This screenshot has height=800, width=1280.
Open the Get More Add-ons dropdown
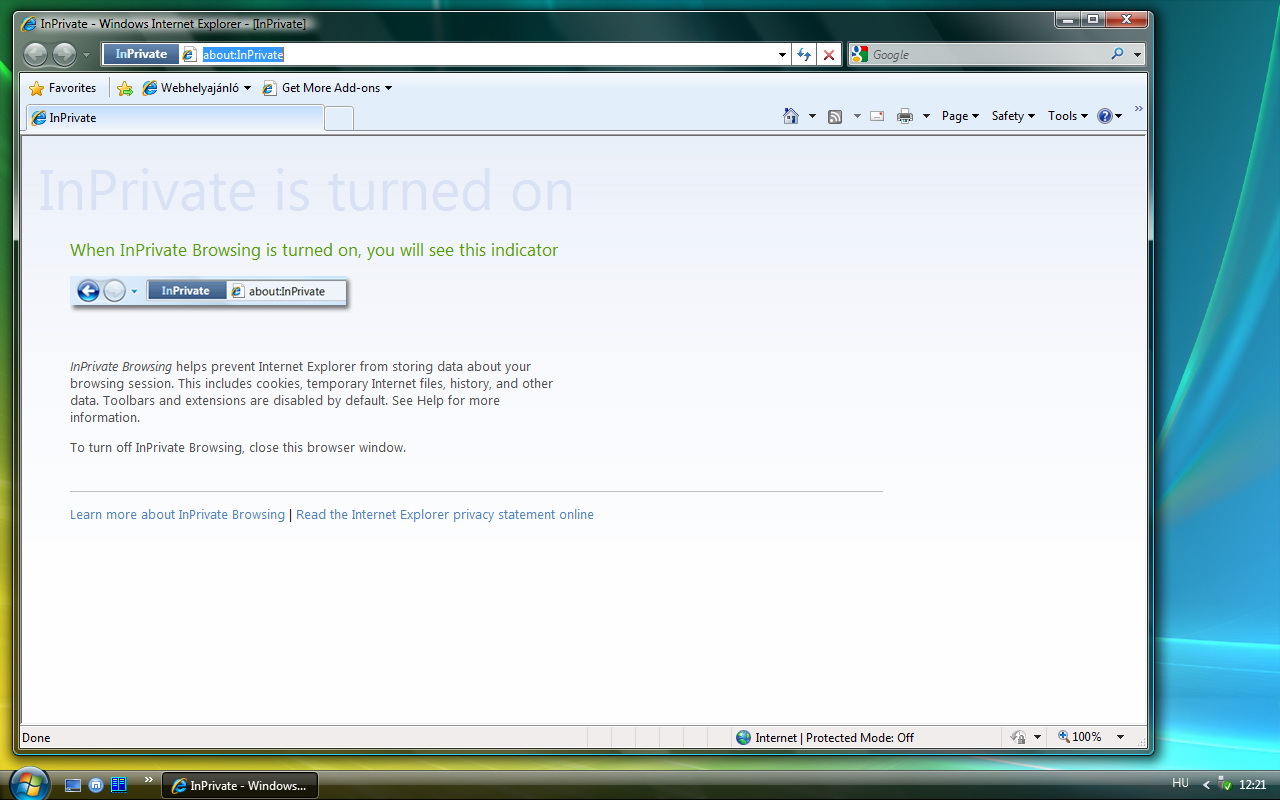(x=327, y=88)
